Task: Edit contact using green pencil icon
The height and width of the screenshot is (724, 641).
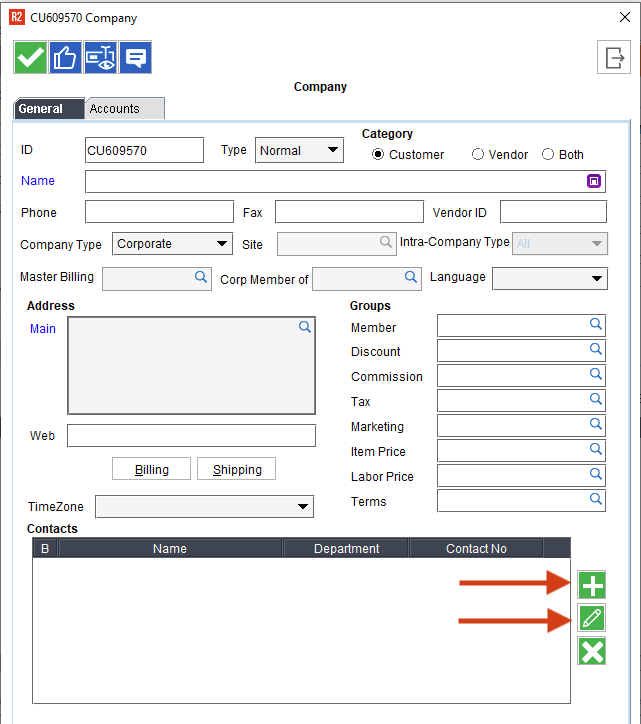Action: (592, 619)
